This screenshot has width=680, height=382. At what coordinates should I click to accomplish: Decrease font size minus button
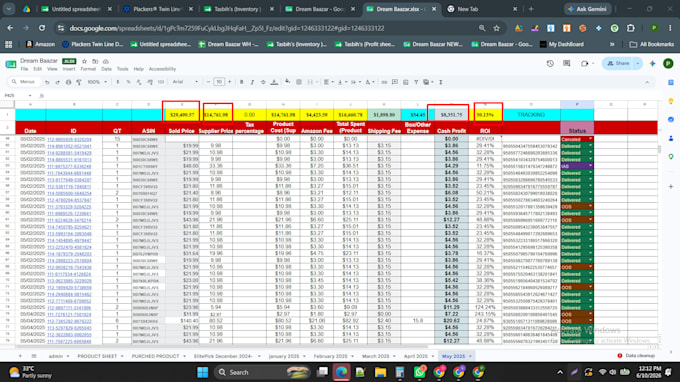click(208, 82)
